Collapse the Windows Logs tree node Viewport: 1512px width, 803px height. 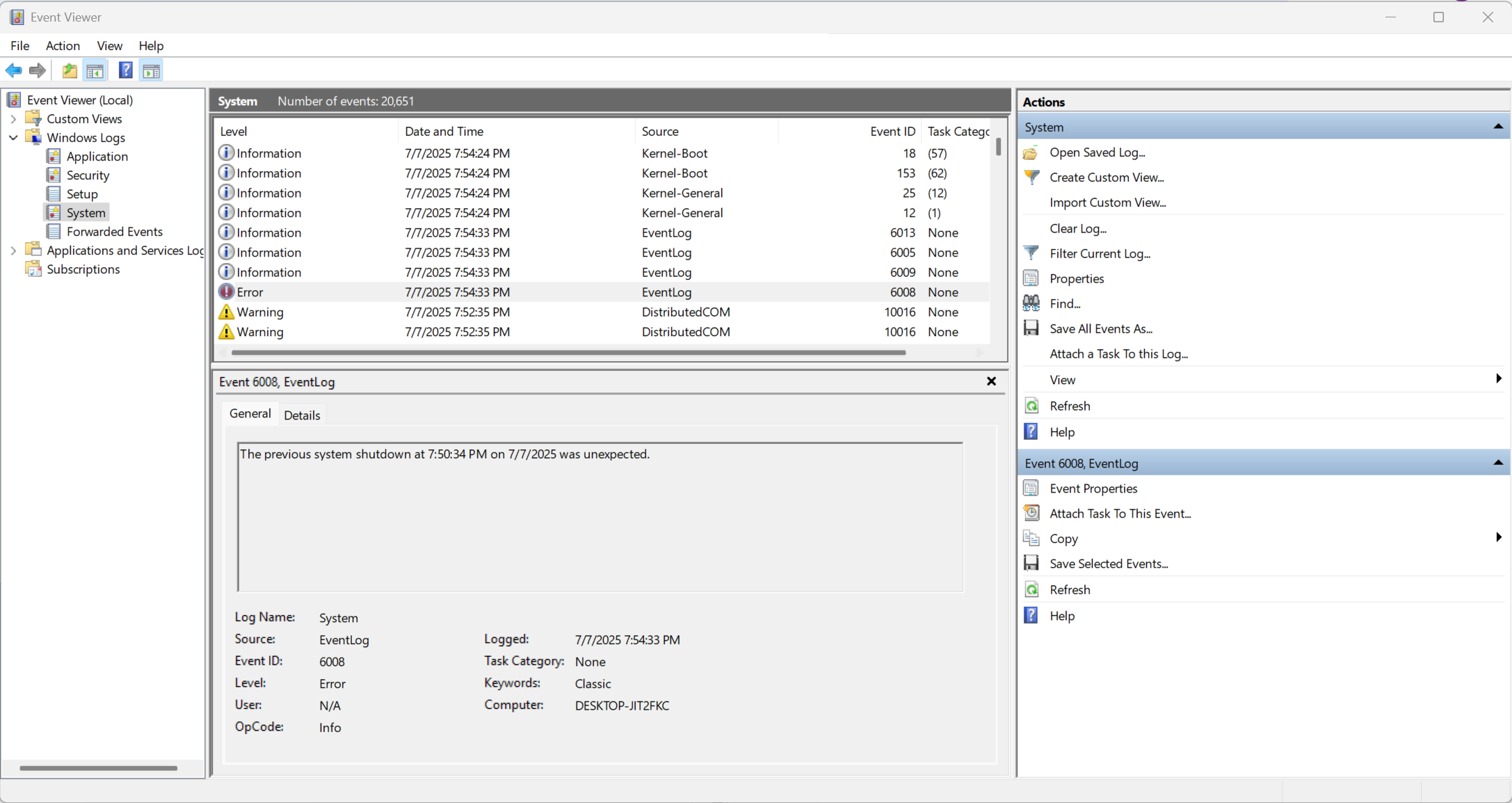point(13,138)
